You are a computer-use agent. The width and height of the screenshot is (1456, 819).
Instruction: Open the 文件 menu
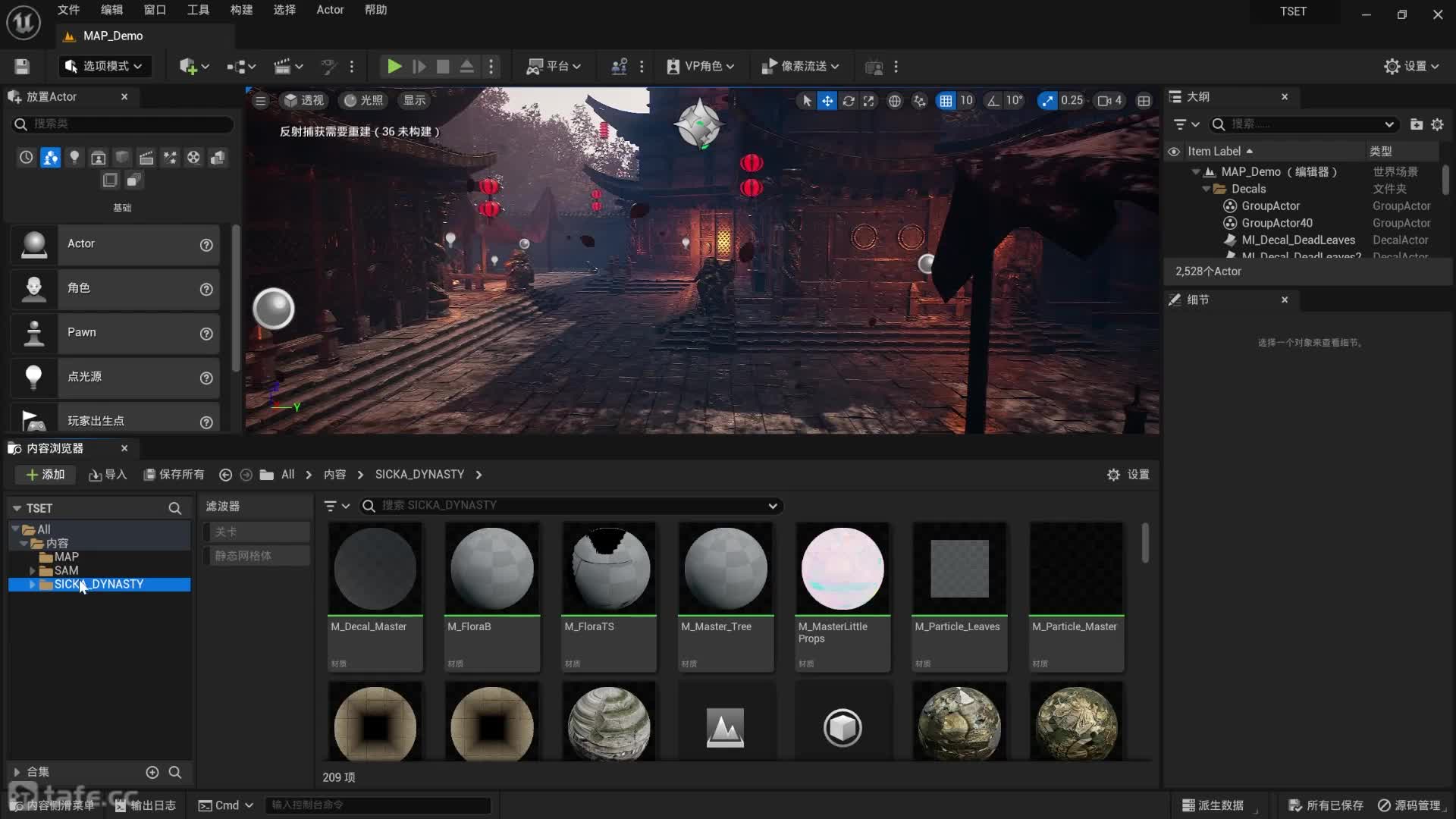(x=68, y=10)
